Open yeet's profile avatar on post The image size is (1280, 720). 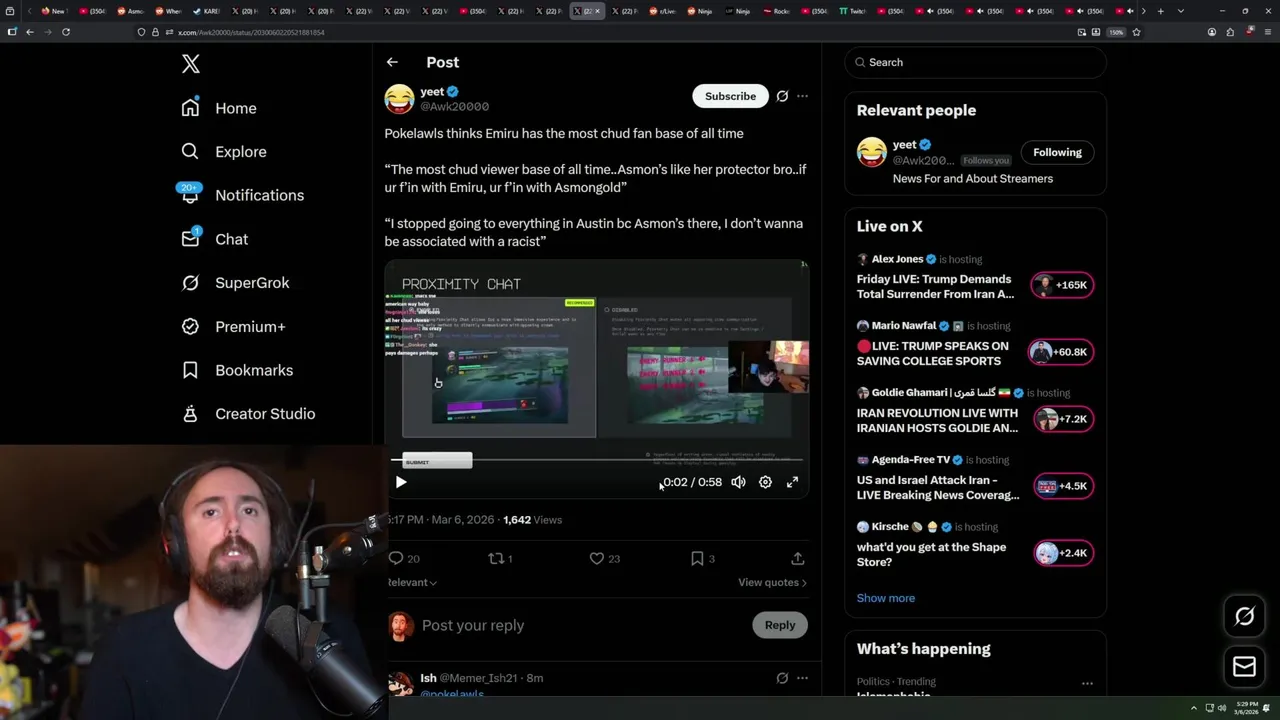pyautogui.click(x=399, y=99)
